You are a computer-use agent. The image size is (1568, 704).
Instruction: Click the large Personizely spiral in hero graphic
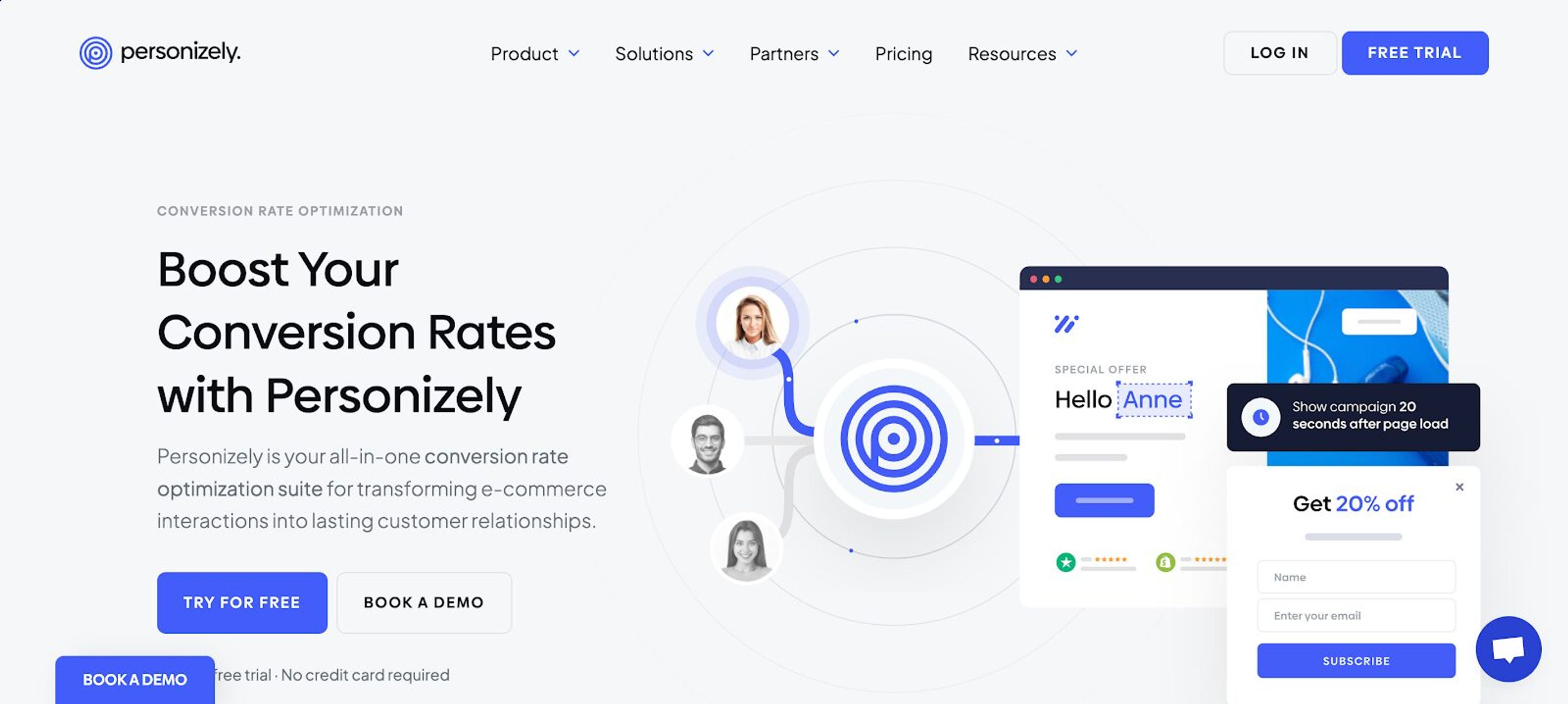pyautogui.click(x=893, y=438)
